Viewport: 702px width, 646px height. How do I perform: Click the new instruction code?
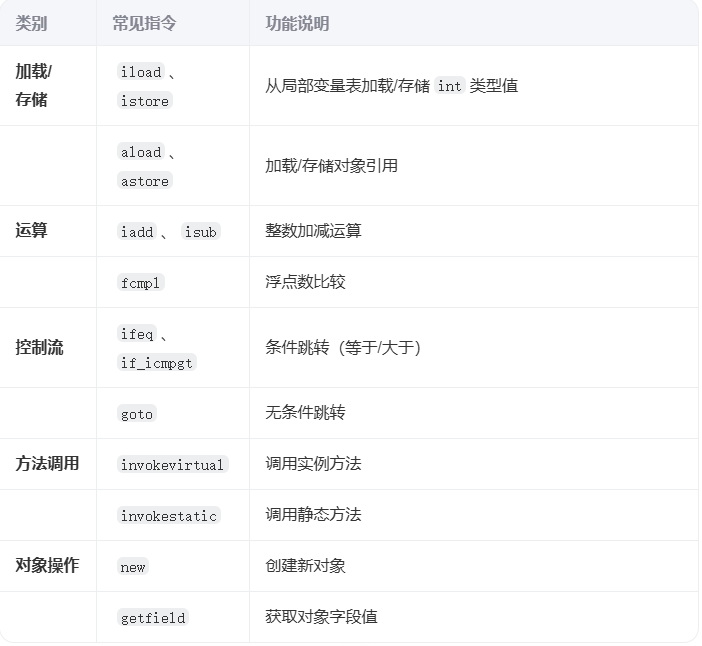(x=133, y=566)
